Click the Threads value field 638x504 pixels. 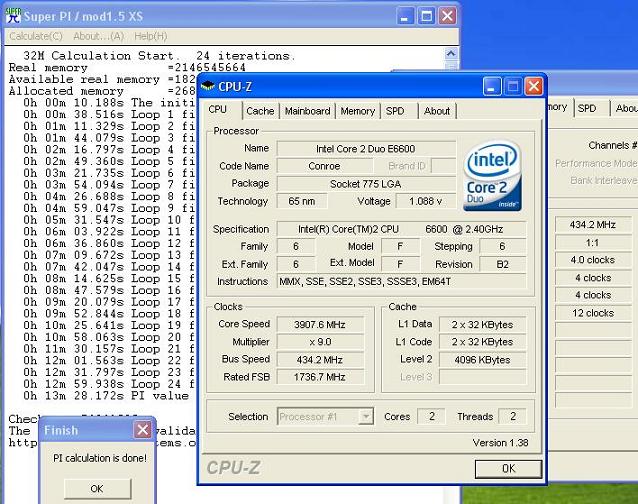512,416
